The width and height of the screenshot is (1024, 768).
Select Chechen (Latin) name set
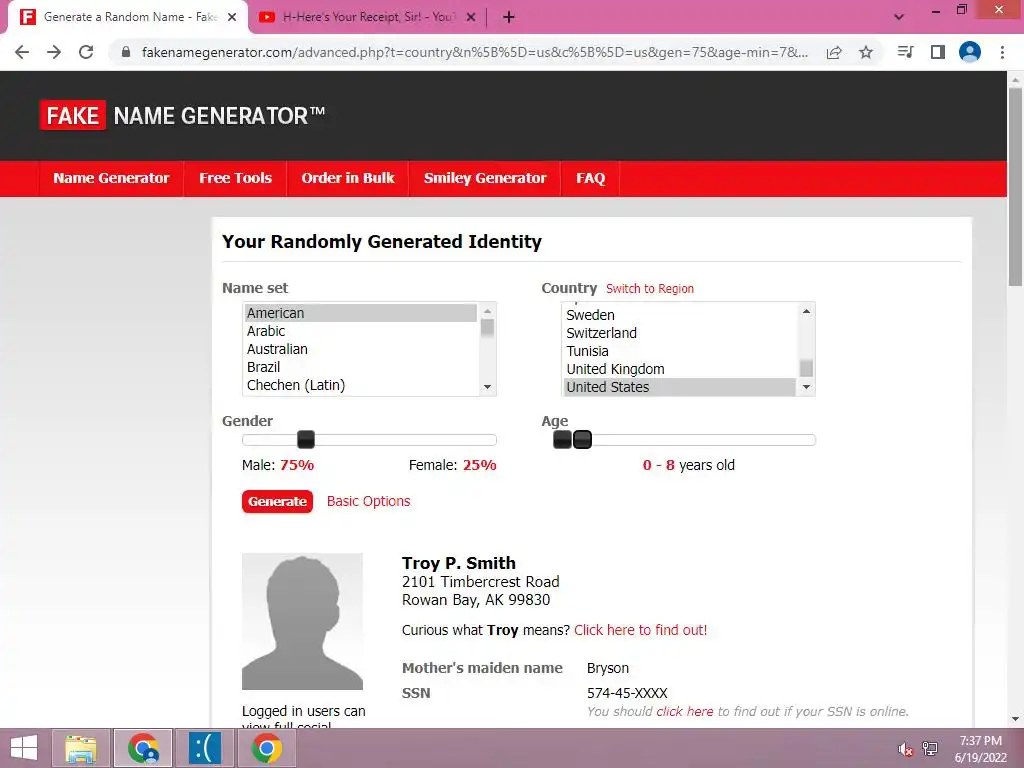[360, 385]
